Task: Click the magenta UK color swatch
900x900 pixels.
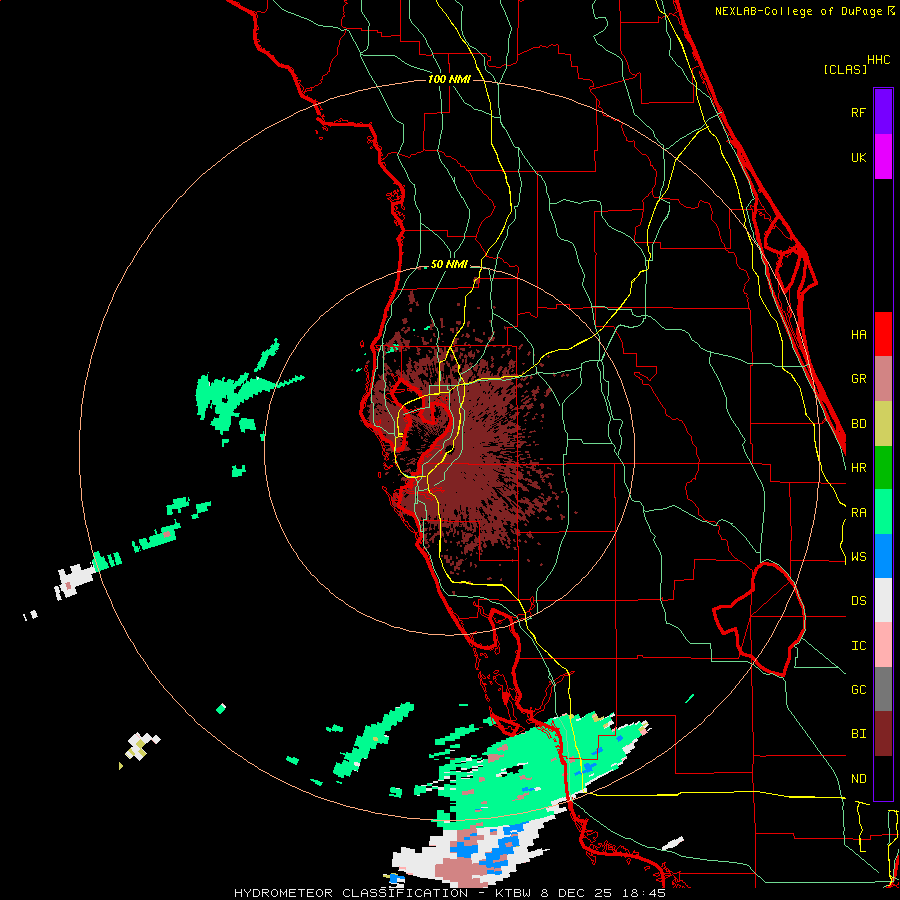Action: coord(883,157)
